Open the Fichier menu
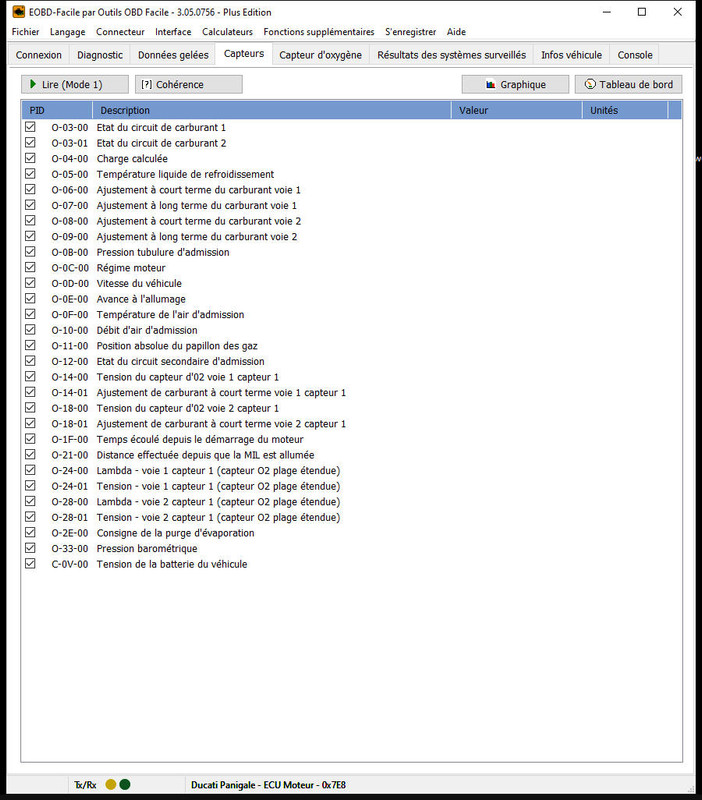Screen dimensions: 702x800 [26, 32]
